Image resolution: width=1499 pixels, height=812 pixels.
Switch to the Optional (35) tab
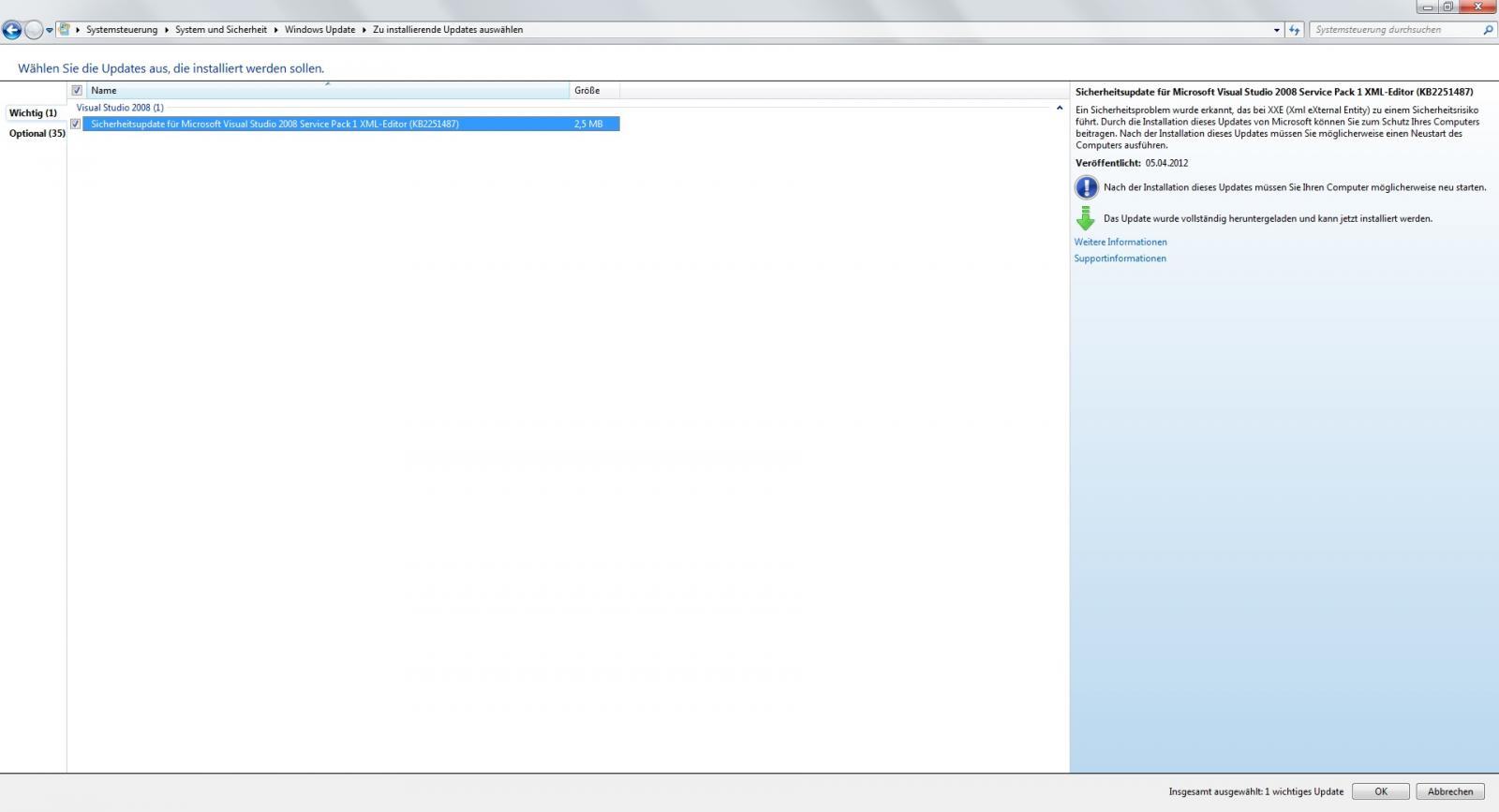(37, 133)
